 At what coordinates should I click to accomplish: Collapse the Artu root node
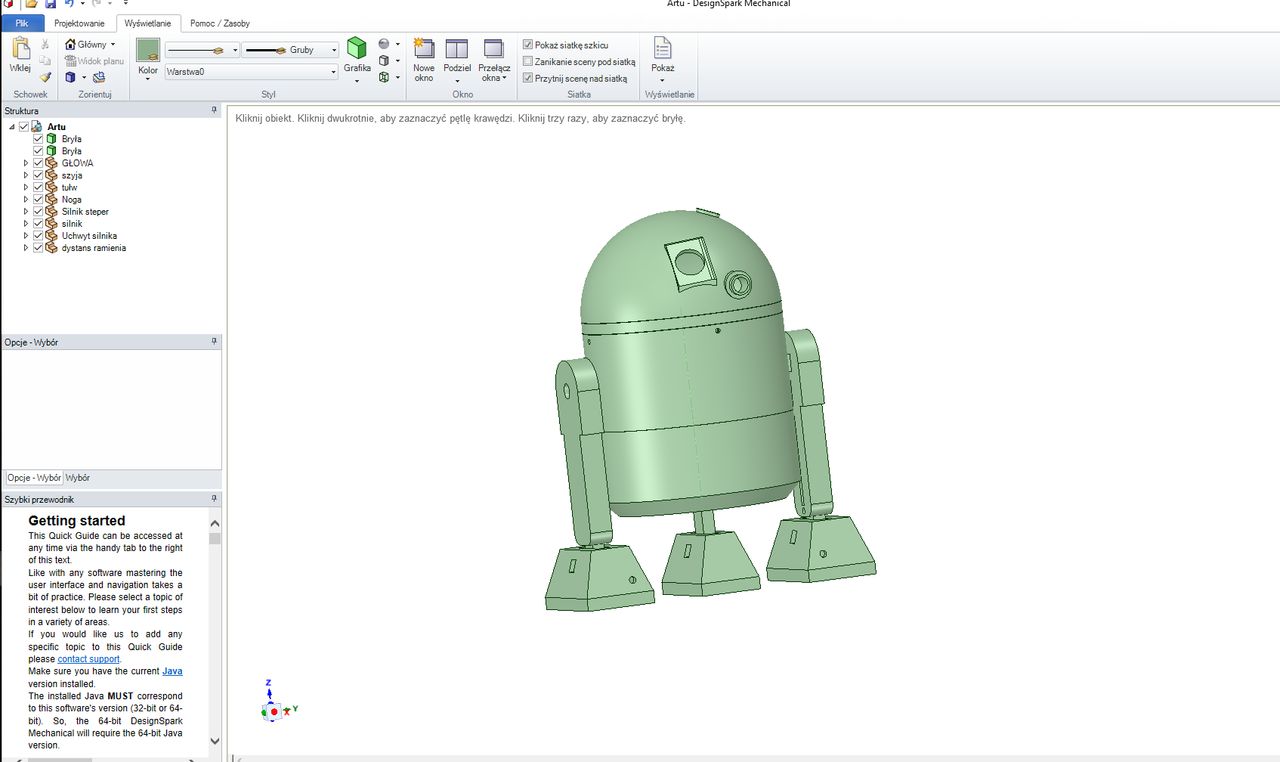12,127
